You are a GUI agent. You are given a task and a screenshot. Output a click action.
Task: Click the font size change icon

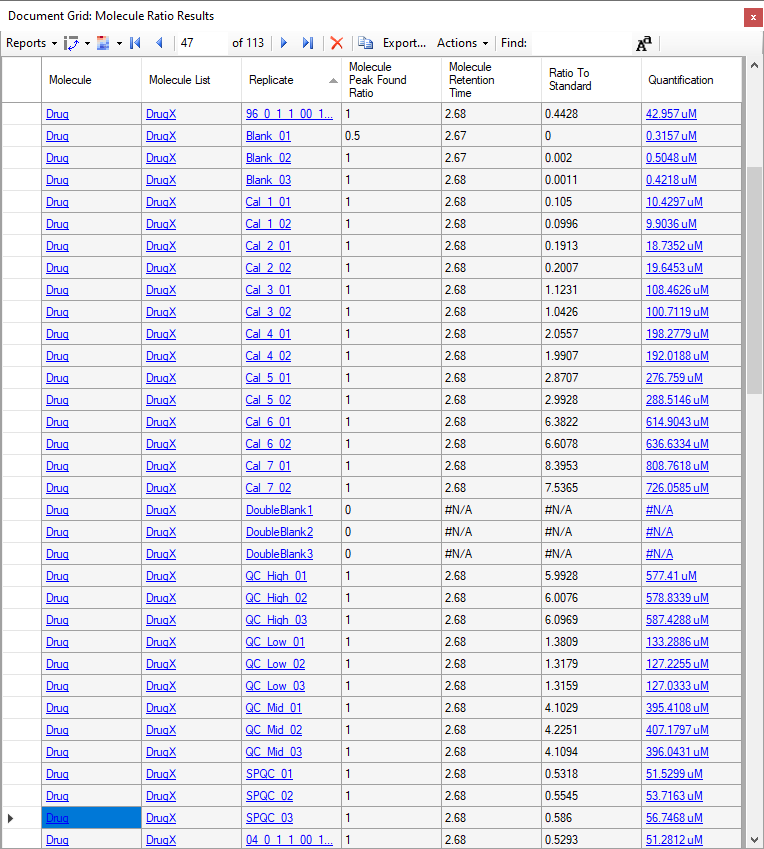(644, 43)
